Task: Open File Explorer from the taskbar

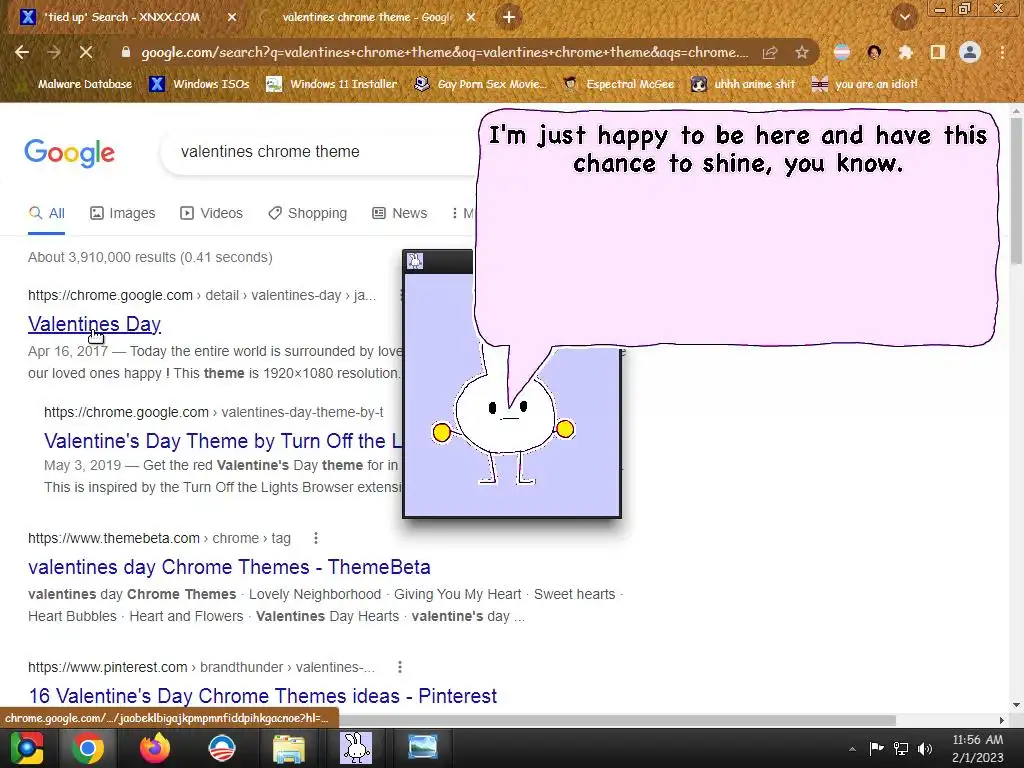Action: [289, 748]
